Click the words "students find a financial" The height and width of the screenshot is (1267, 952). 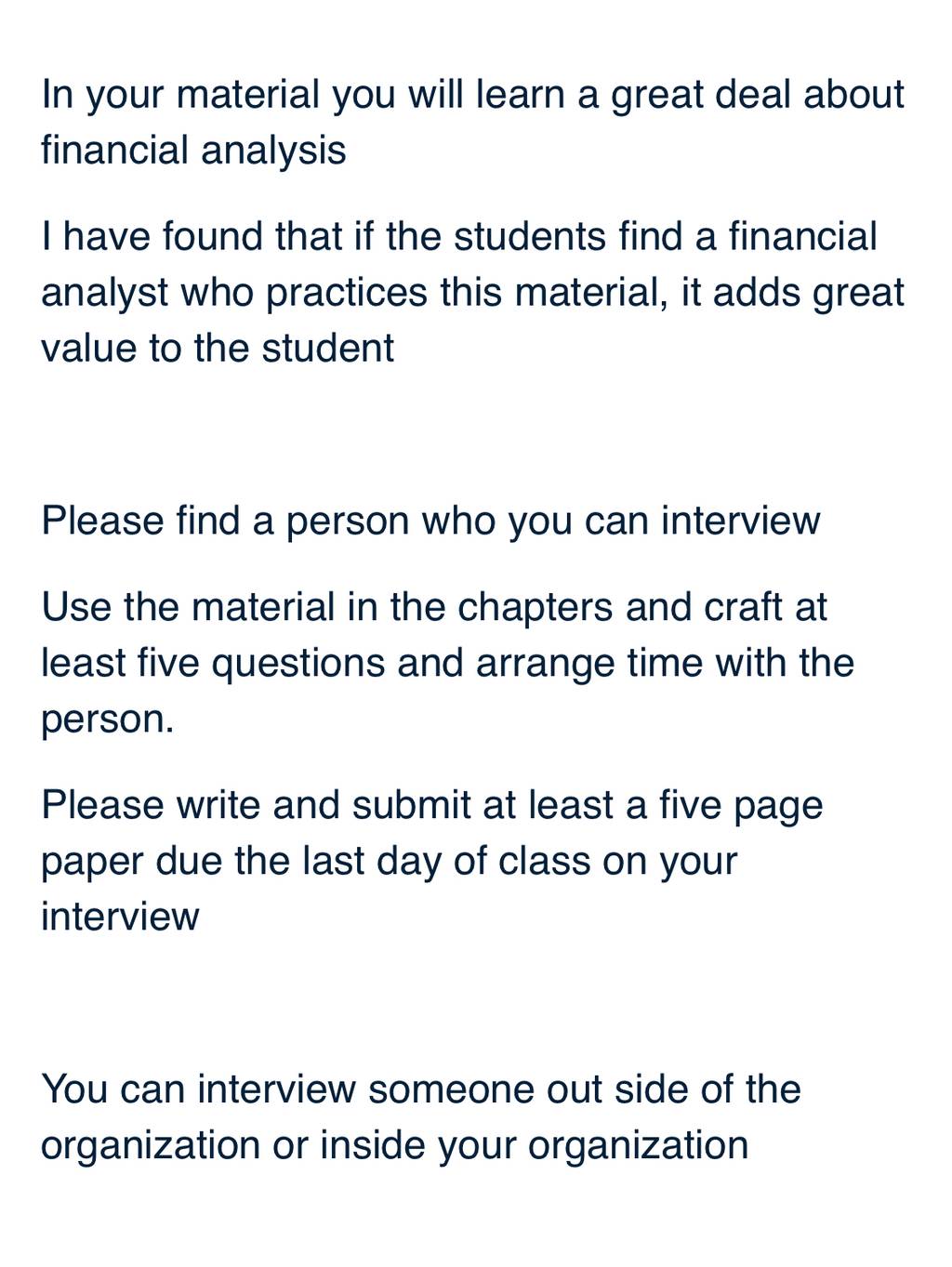[666, 236]
